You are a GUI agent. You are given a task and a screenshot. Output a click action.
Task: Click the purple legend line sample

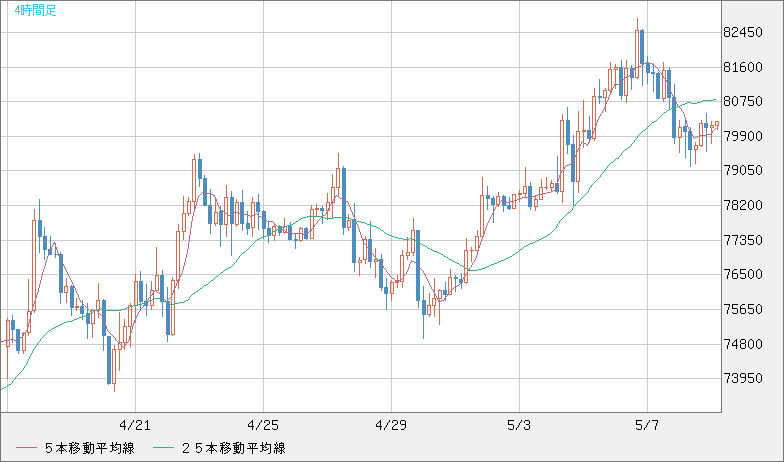26,448
